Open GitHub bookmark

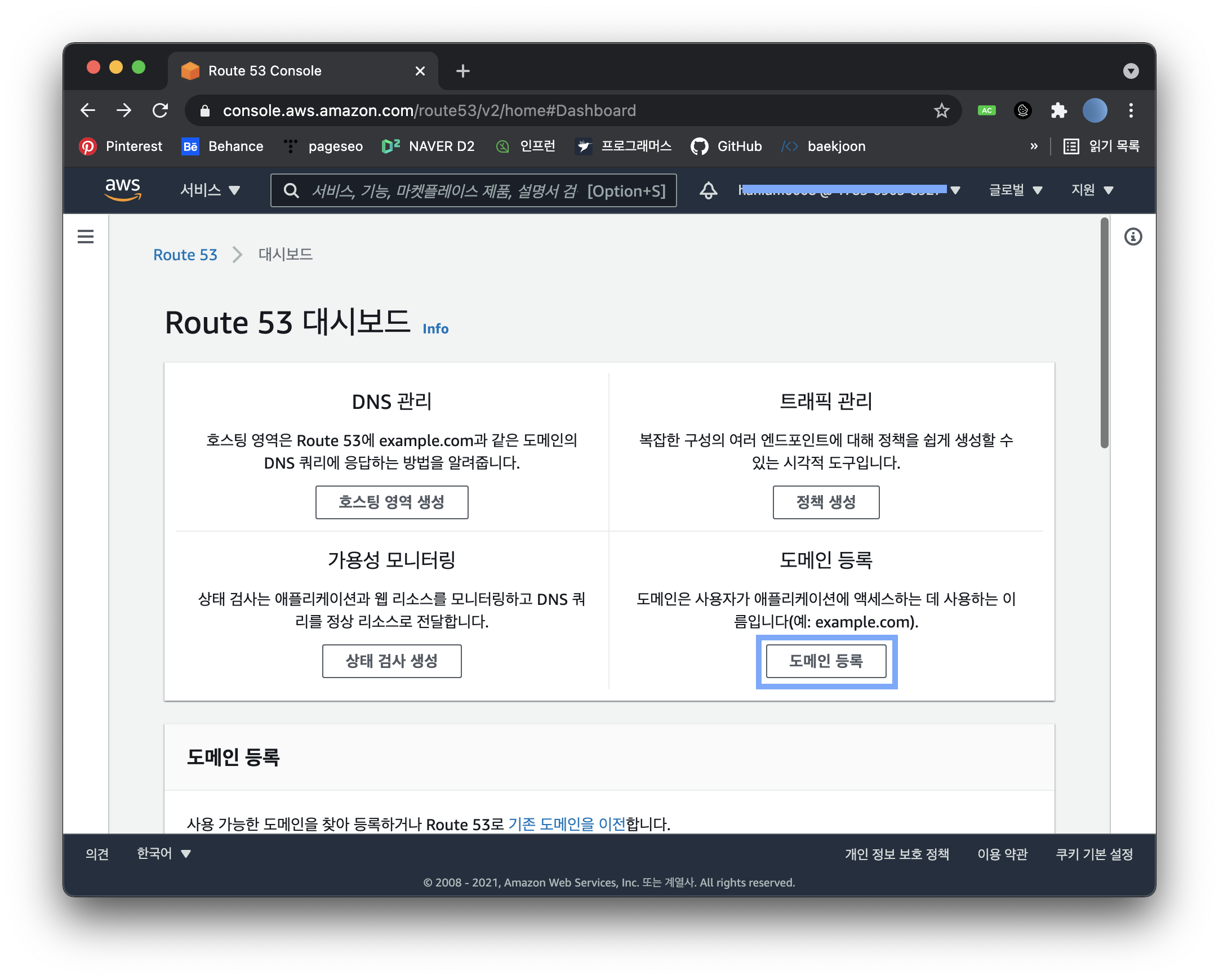click(x=727, y=146)
